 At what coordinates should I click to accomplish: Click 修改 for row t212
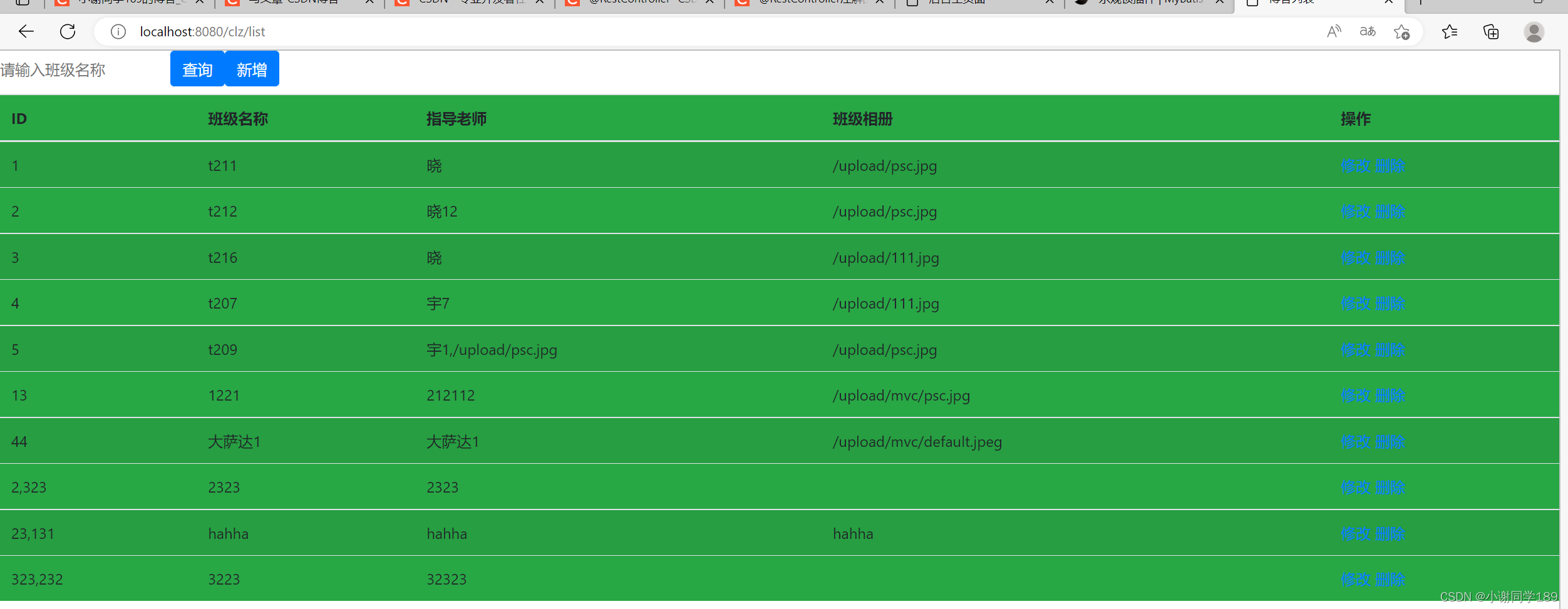1356,212
